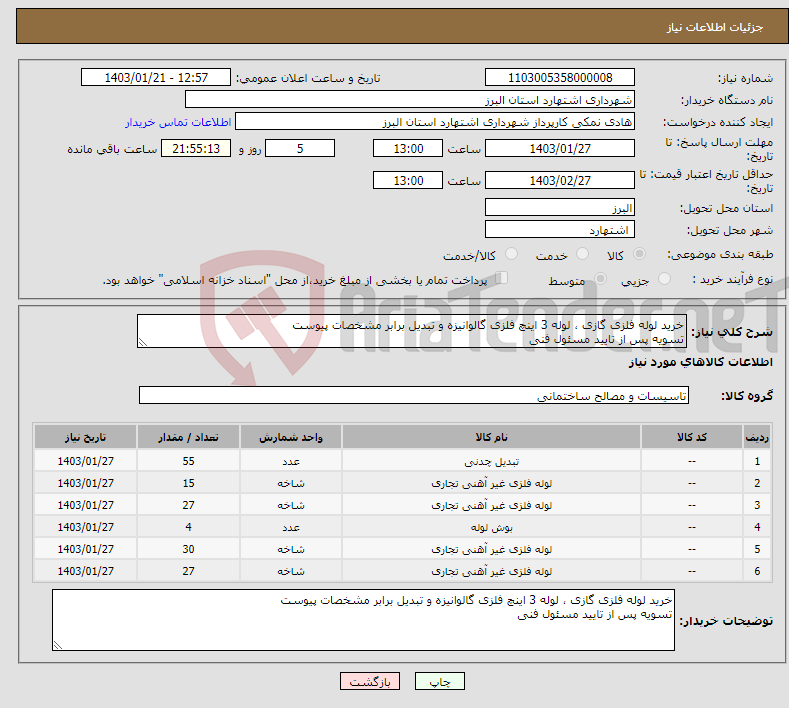Click the تاریخ نیاز column header
This screenshot has height=708, width=789.
(x=86, y=437)
